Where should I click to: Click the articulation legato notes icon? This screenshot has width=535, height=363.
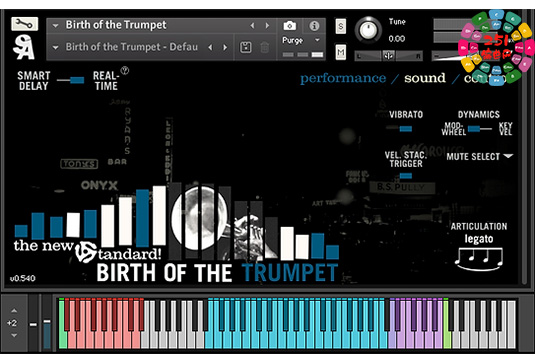coord(479,259)
